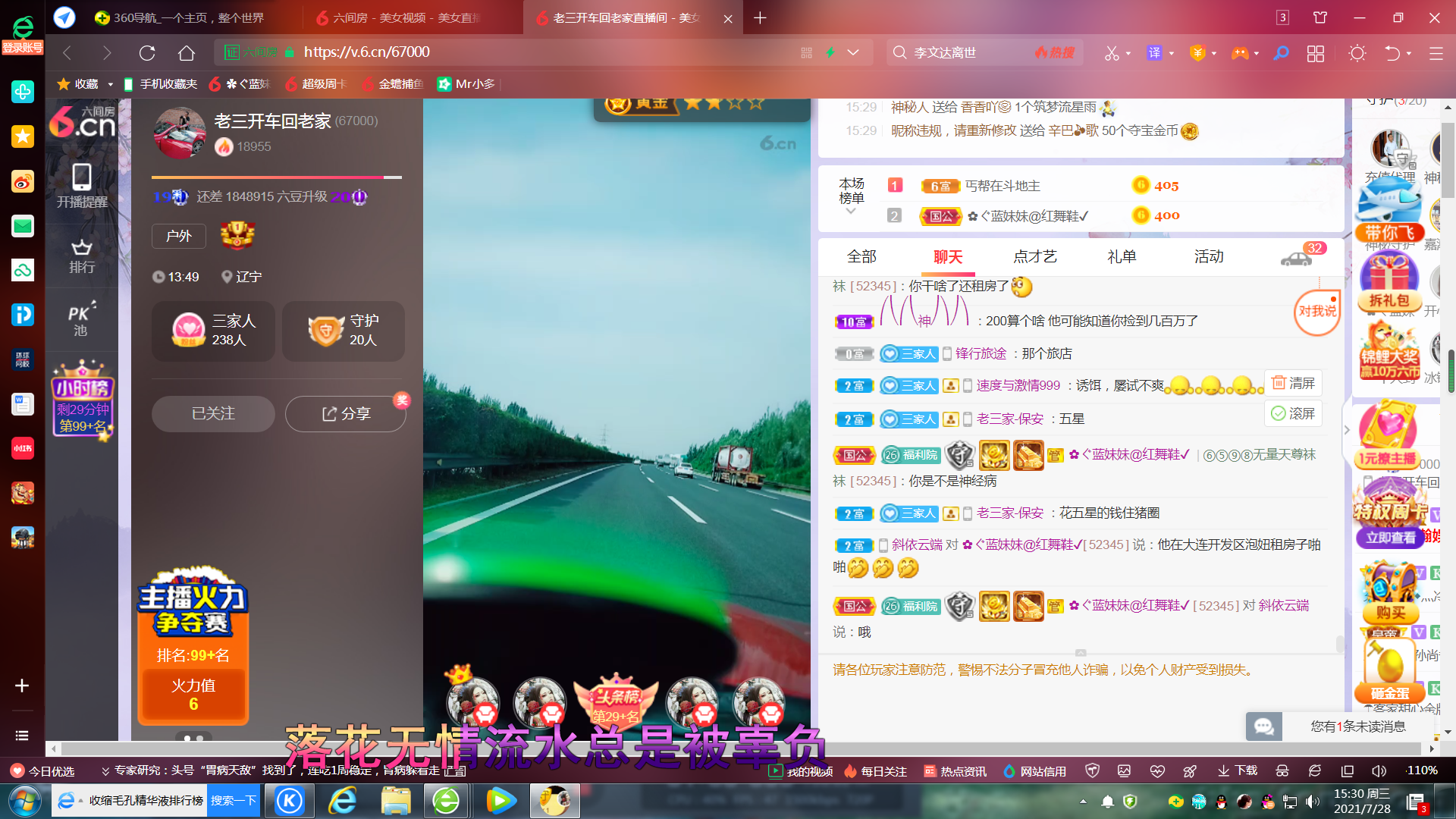Click the Weibo icon in left sidebar
The width and height of the screenshot is (1456, 819).
(23, 182)
